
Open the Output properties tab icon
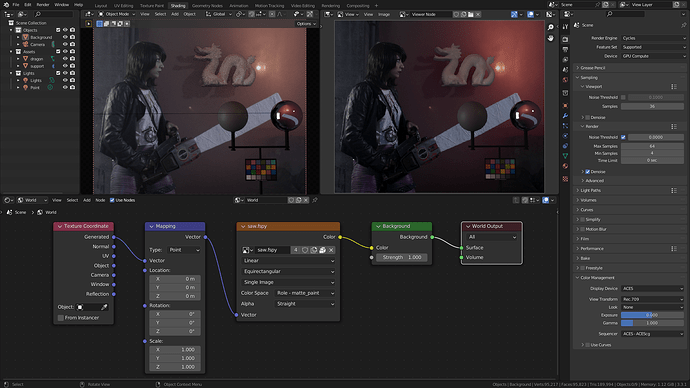click(x=565, y=49)
